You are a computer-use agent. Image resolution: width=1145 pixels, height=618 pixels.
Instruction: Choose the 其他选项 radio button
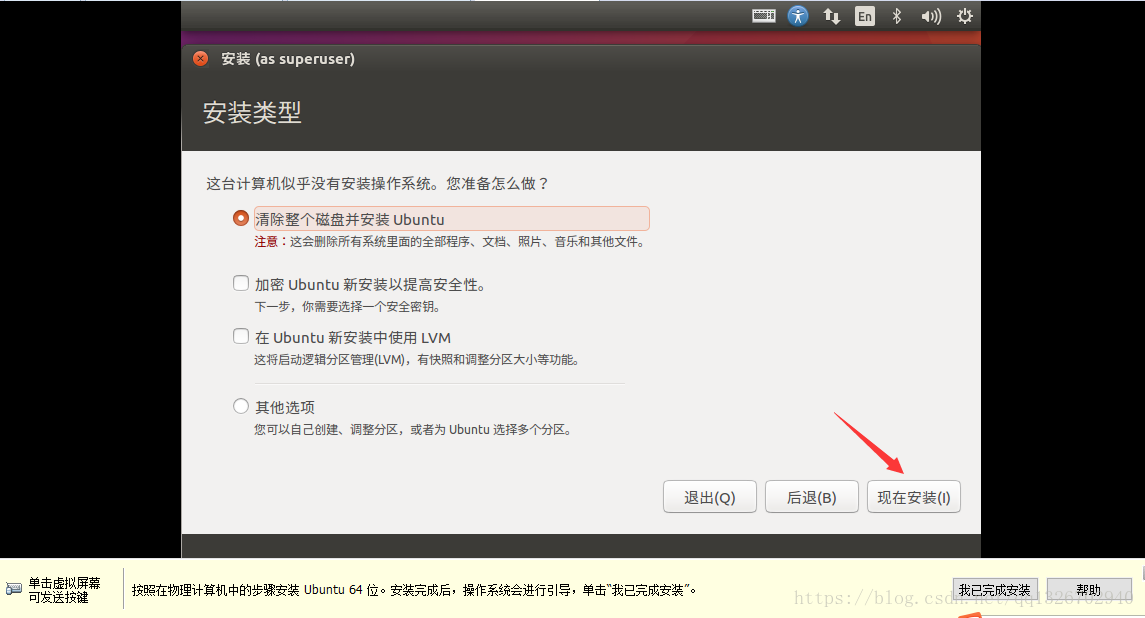(241, 406)
